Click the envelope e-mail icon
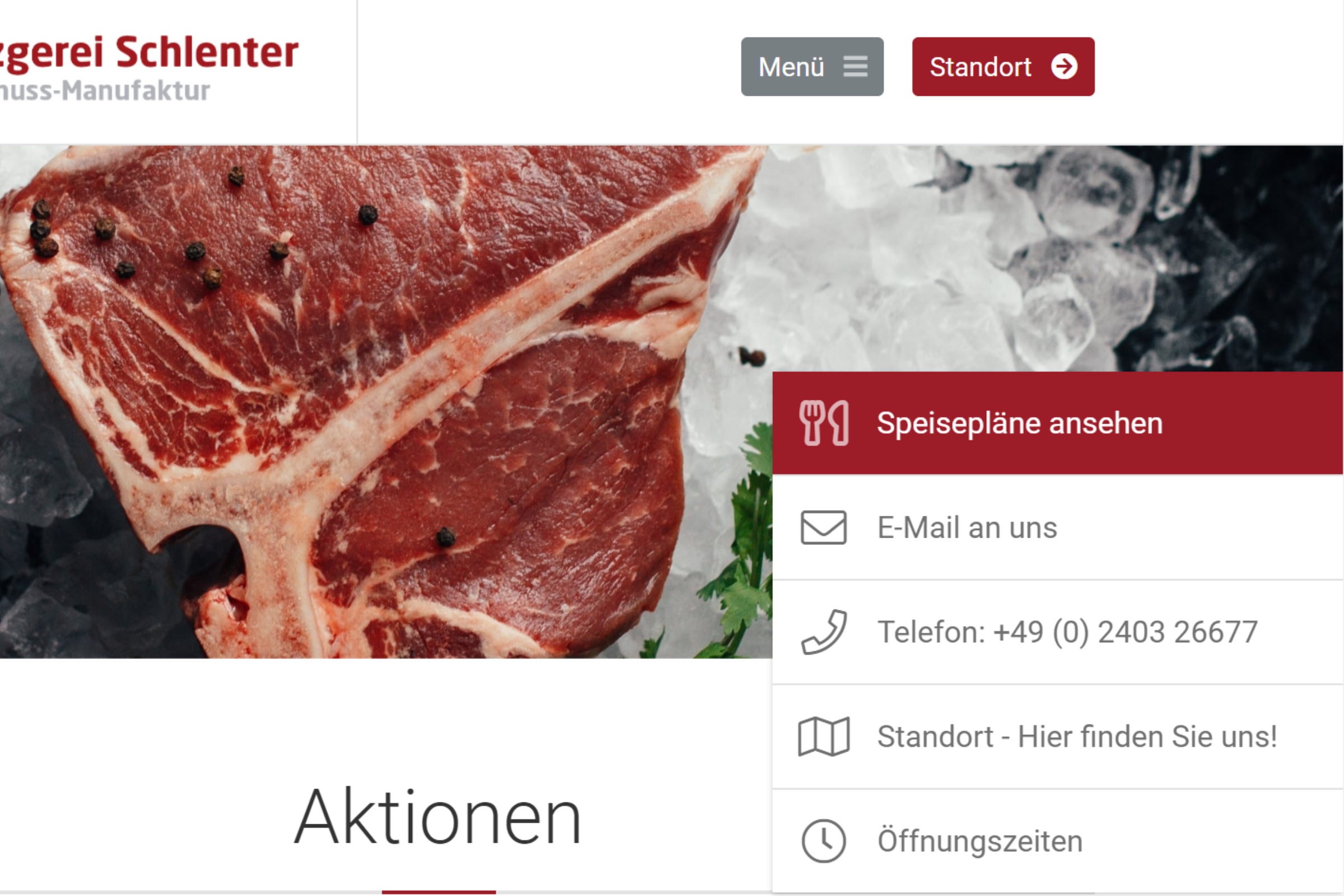 [823, 527]
